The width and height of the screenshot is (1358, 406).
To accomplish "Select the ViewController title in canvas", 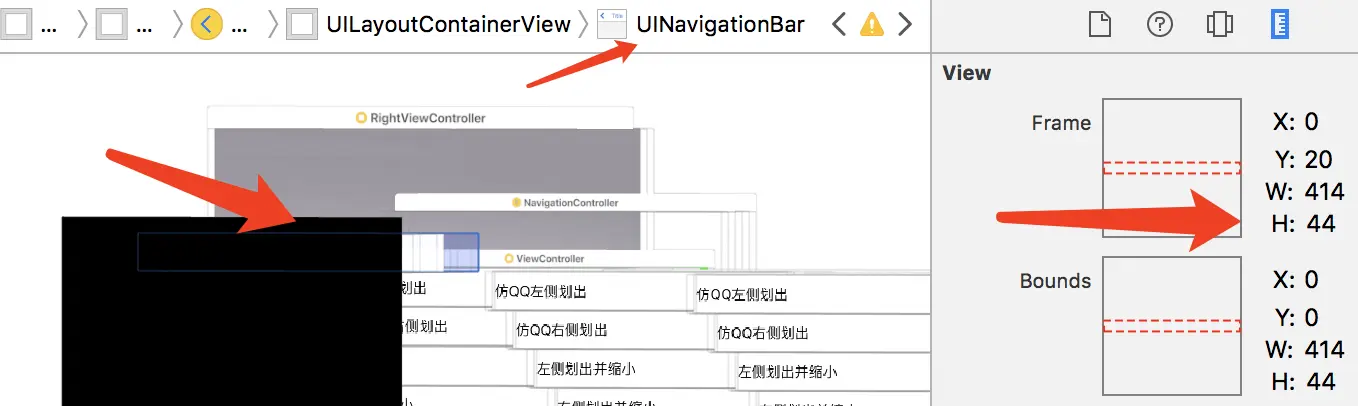I will 550,259.
